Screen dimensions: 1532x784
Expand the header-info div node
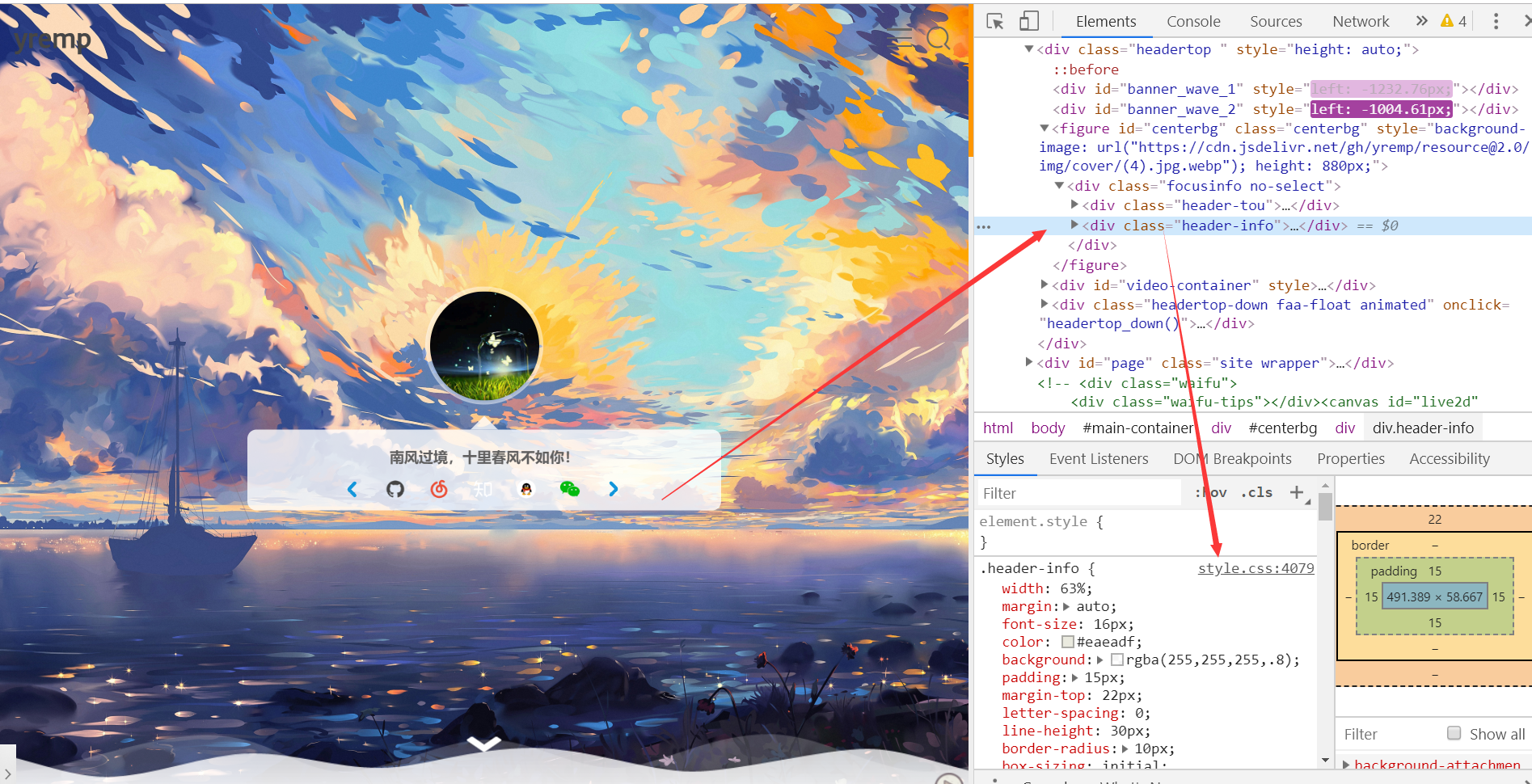click(x=1074, y=226)
